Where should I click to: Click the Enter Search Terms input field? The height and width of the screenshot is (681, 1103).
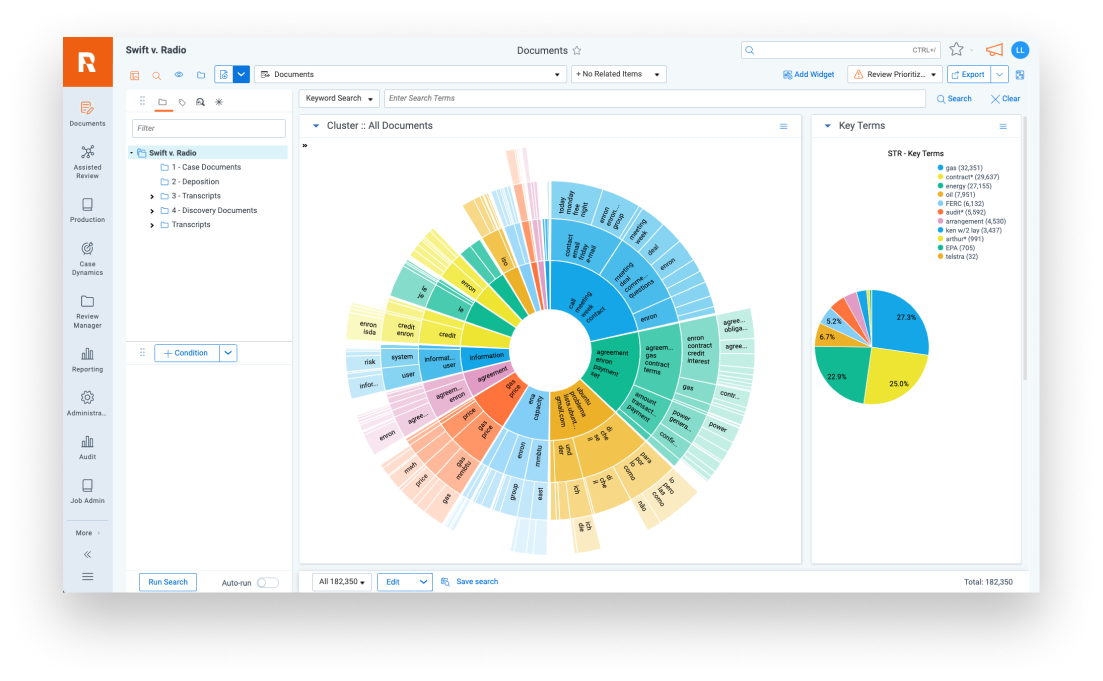coord(654,99)
